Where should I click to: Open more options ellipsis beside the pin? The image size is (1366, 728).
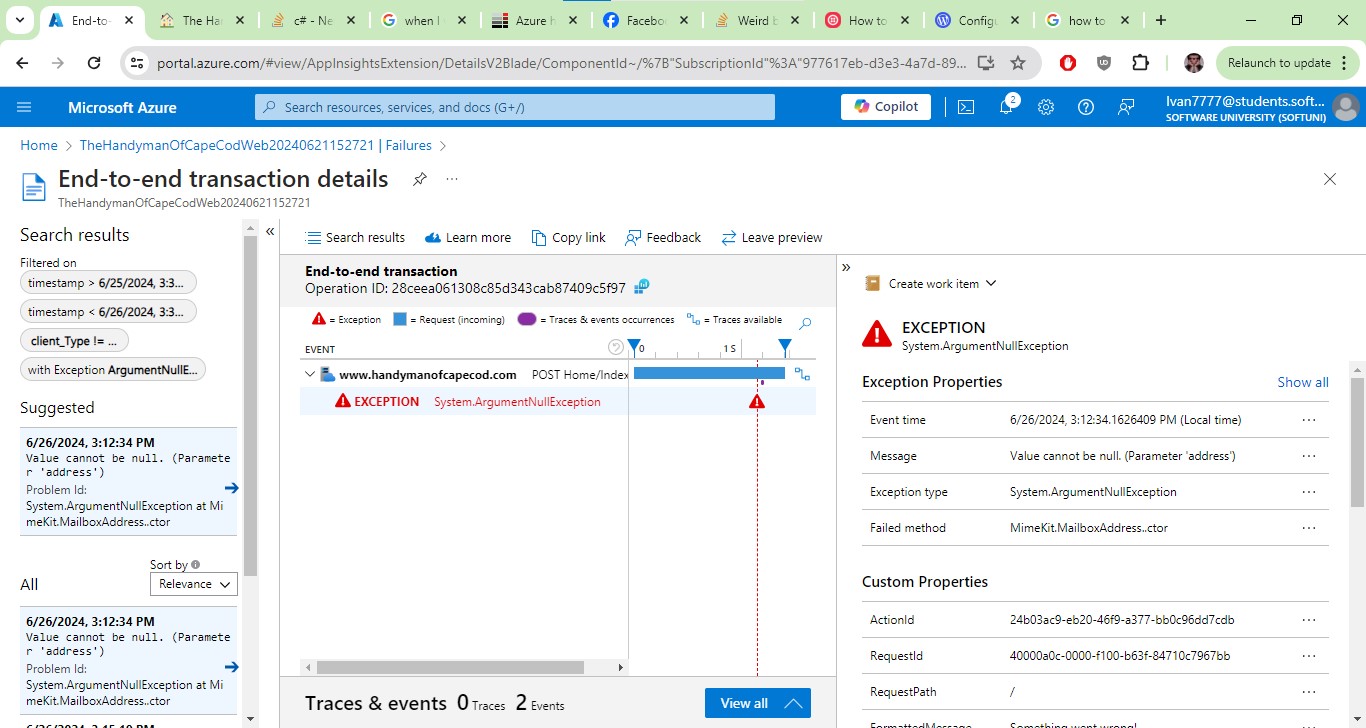click(452, 179)
